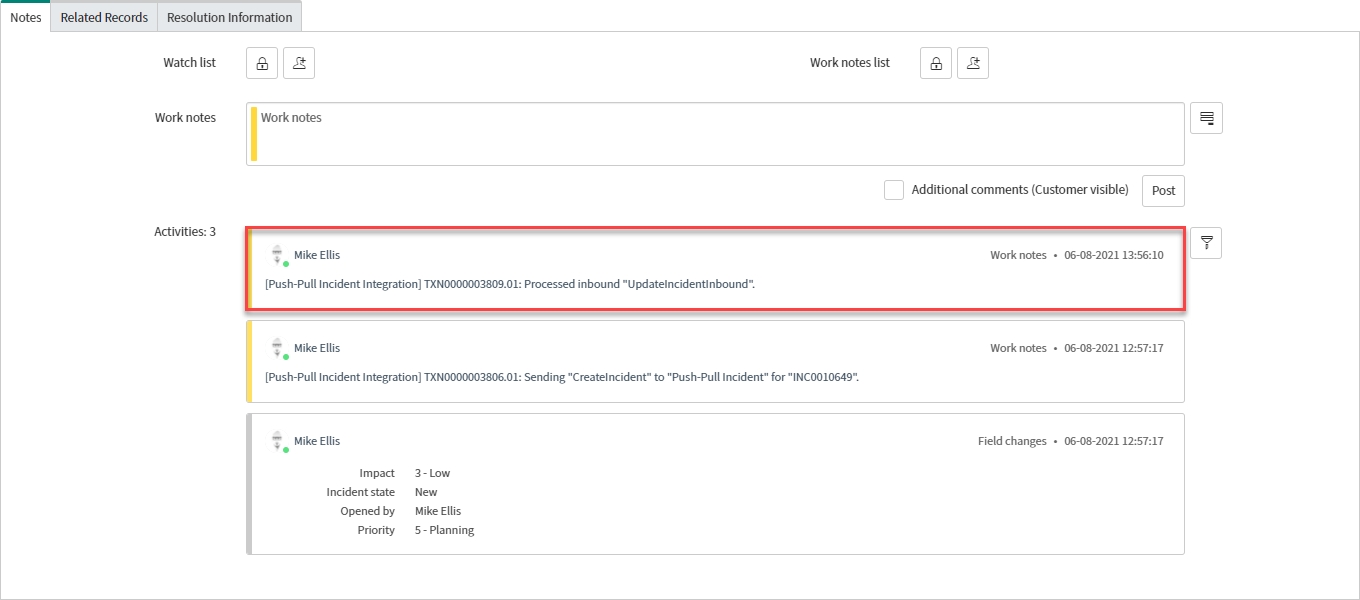Screen dimensions: 1360x600
Task: Open the Resolution Information tab
Action: click(x=229, y=17)
